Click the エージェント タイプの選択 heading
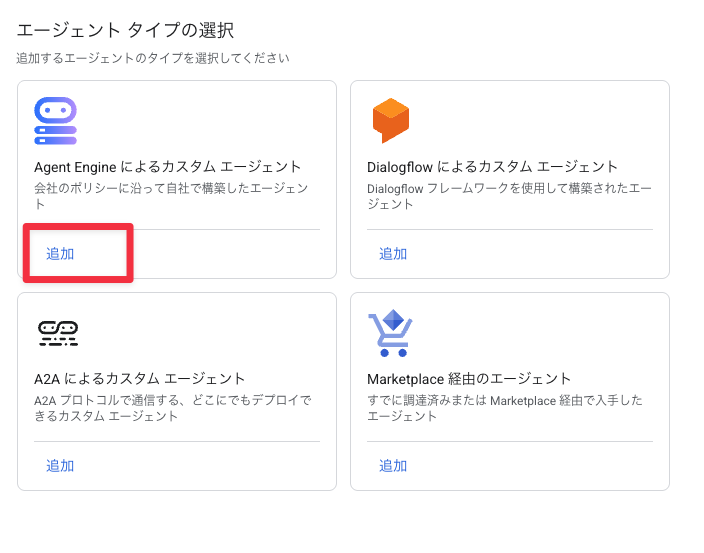This screenshot has width=704, height=553. [125, 31]
